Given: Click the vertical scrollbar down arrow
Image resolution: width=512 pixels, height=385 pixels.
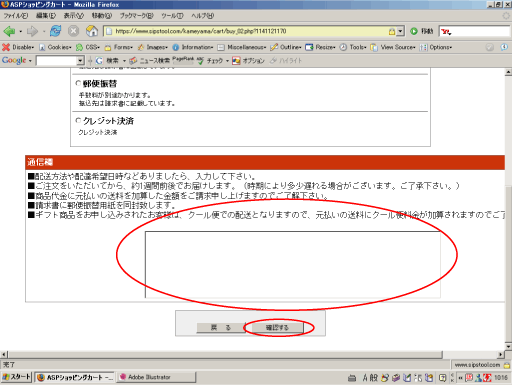Looking at the screenshot, I should 508,347.
